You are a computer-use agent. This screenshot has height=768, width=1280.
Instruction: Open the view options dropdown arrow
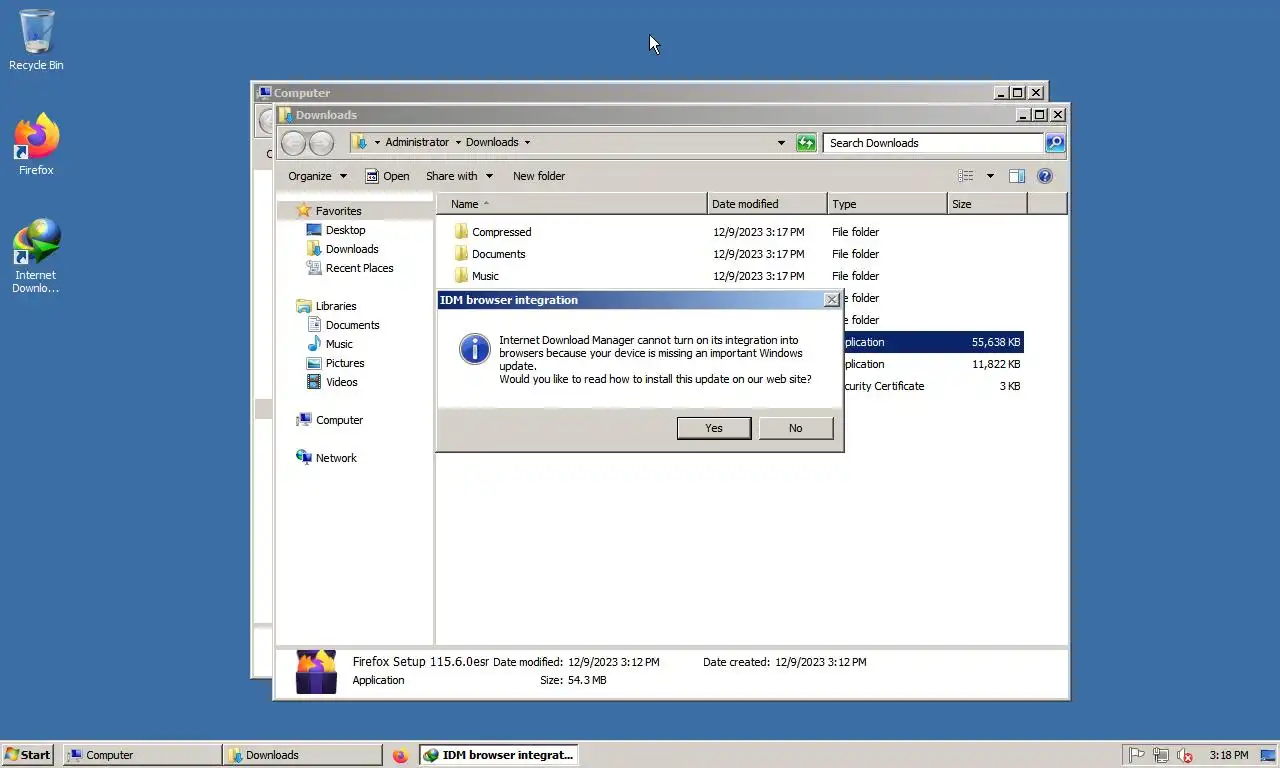[990, 176]
